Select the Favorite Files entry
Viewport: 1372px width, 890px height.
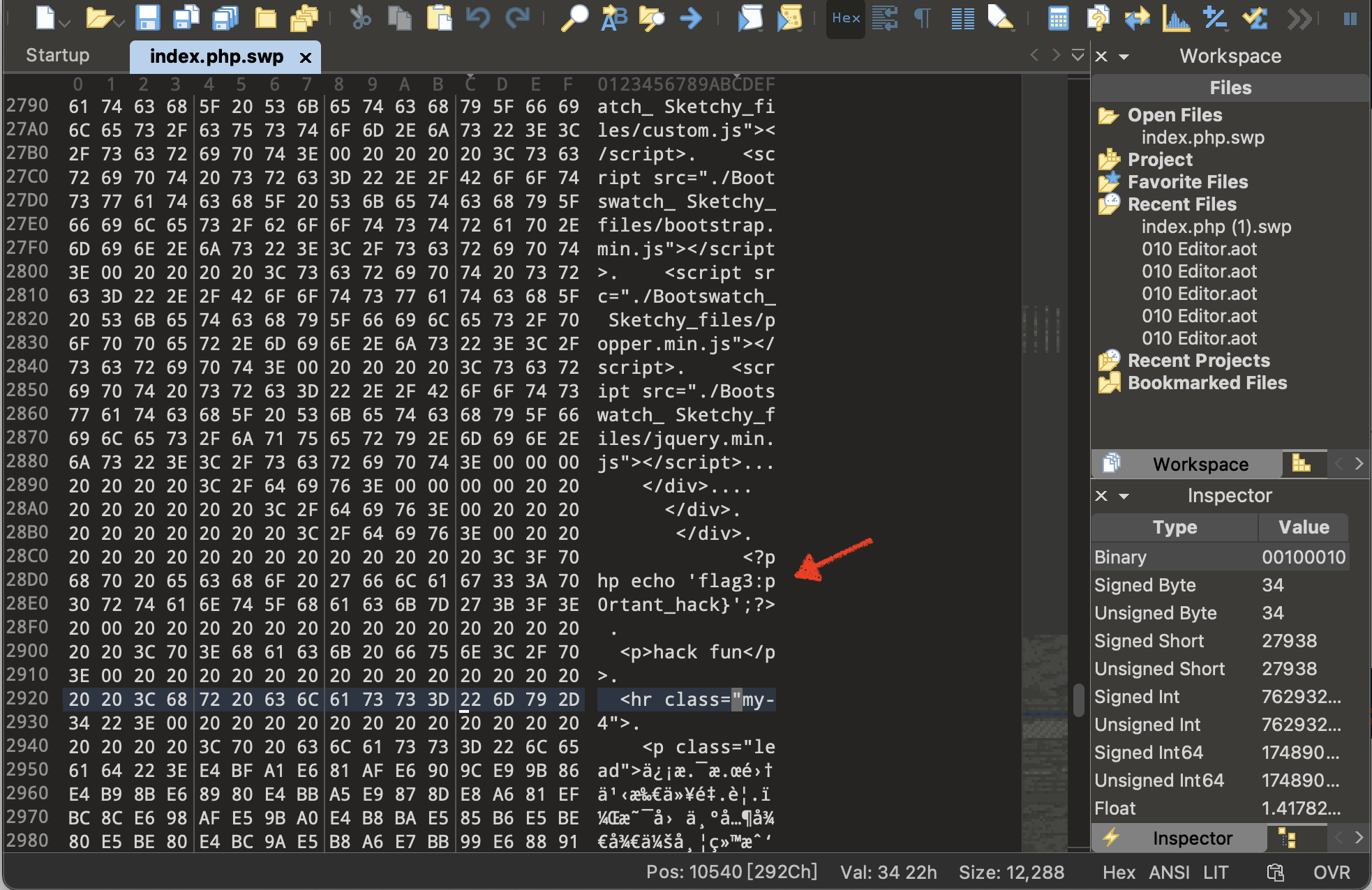pyautogui.click(x=1187, y=182)
